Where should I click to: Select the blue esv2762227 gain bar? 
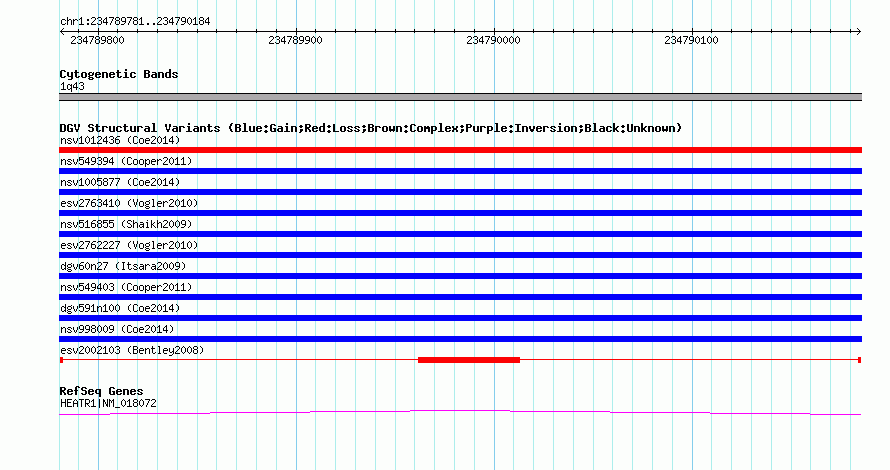click(460, 255)
